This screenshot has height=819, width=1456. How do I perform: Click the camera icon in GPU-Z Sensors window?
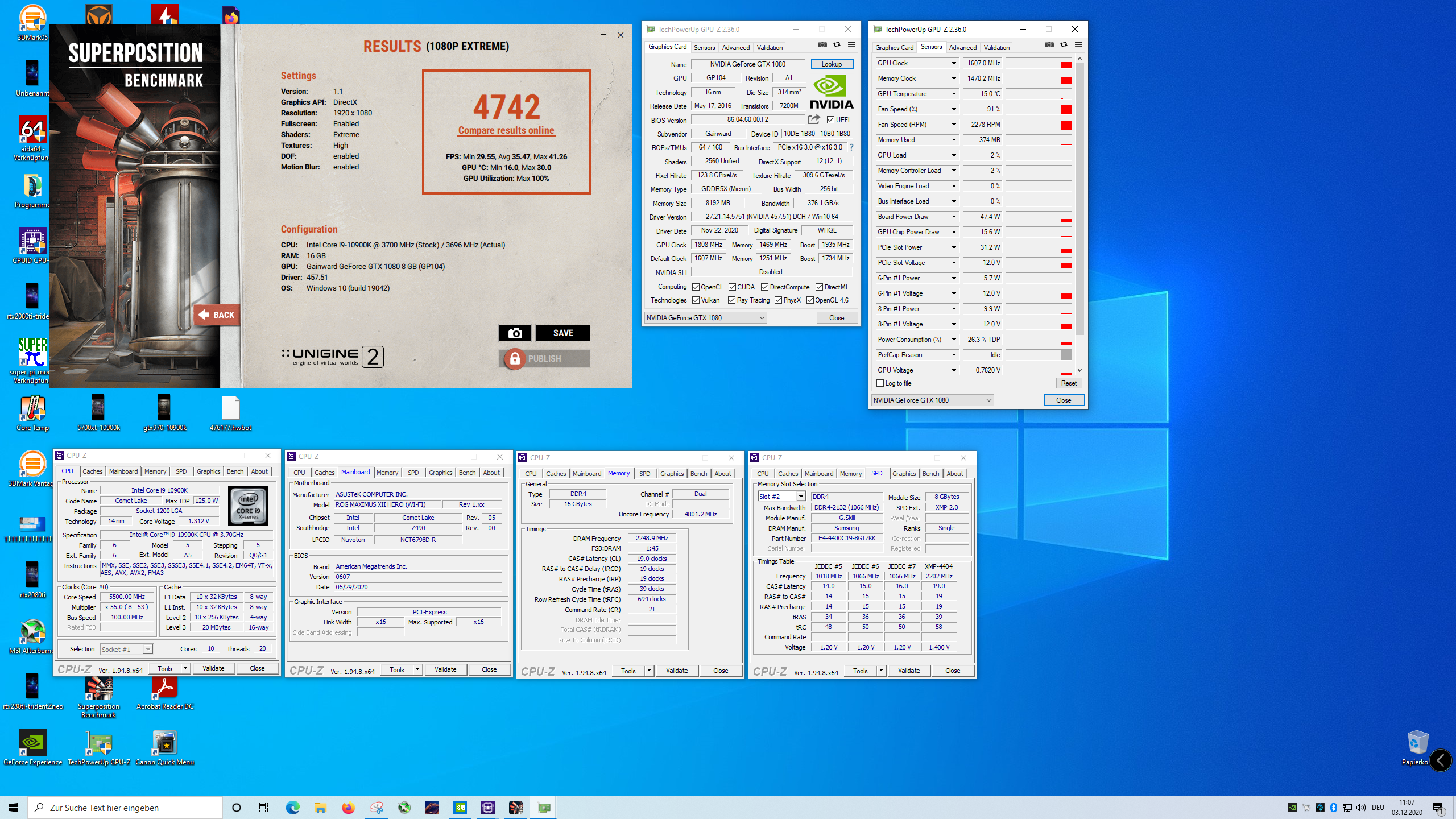(x=1049, y=44)
